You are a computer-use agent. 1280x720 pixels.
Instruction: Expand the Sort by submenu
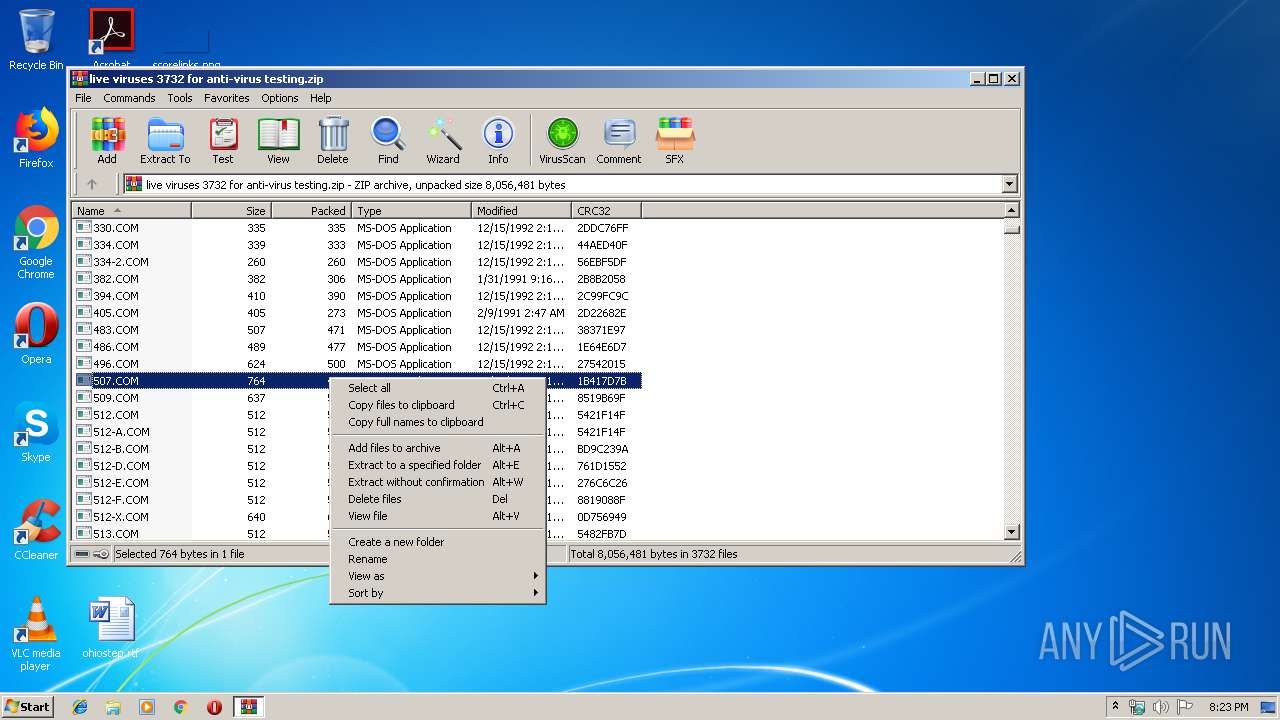(x=437, y=593)
